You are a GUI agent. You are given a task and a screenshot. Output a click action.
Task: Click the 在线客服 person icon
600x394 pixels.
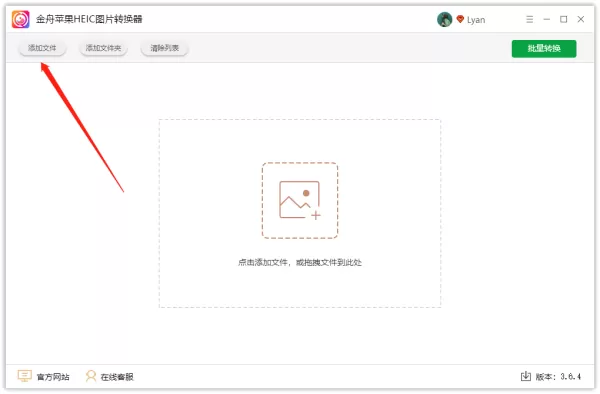91,376
